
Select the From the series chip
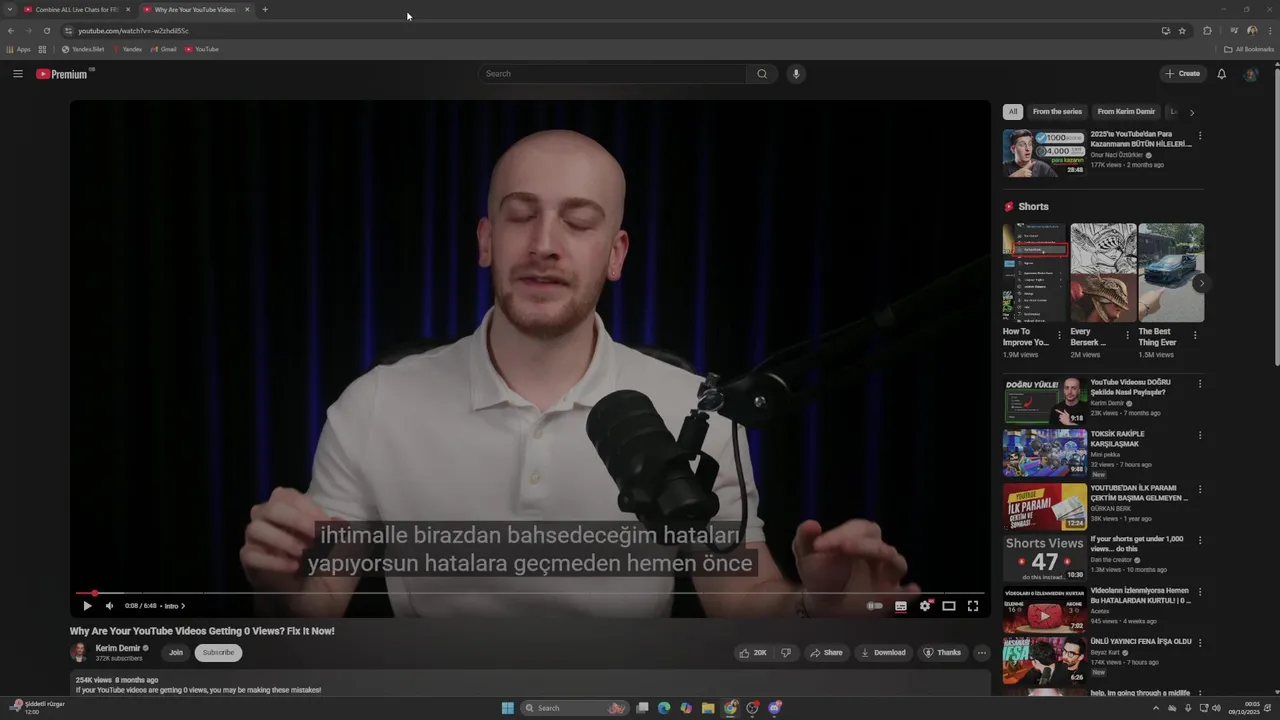point(1057,112)
